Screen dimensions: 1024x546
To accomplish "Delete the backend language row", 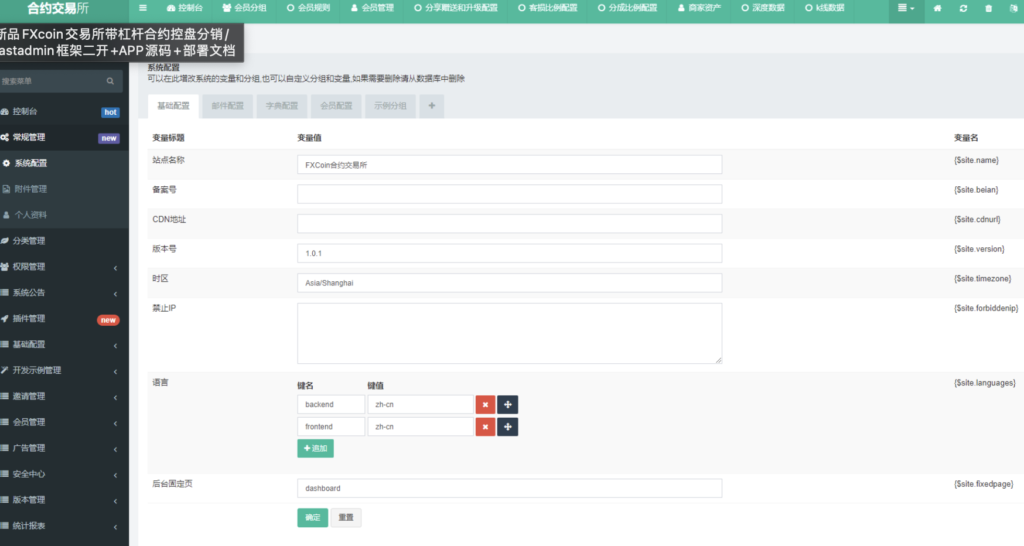I will tap(485, 404).
